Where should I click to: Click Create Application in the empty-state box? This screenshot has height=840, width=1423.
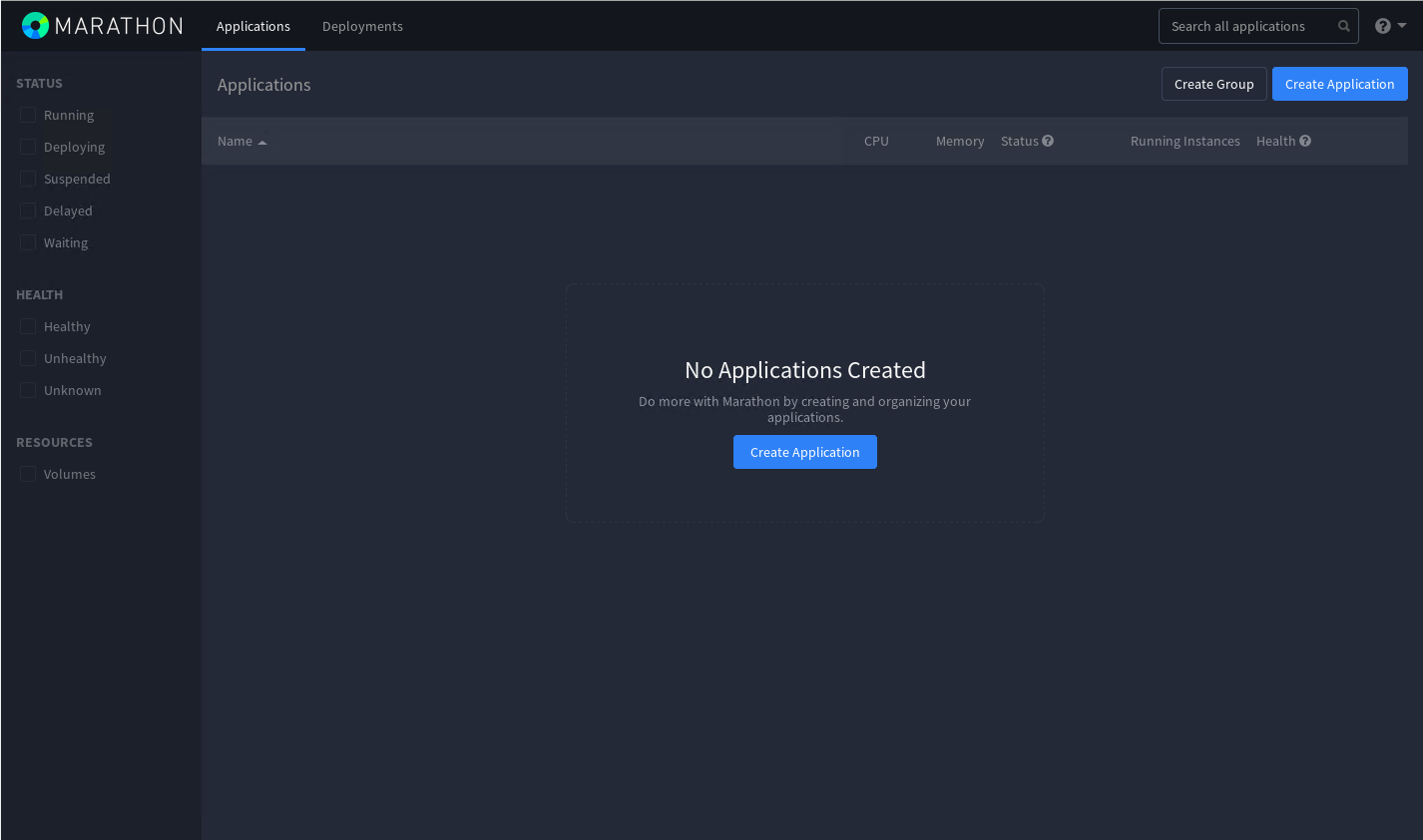(805, 452)
